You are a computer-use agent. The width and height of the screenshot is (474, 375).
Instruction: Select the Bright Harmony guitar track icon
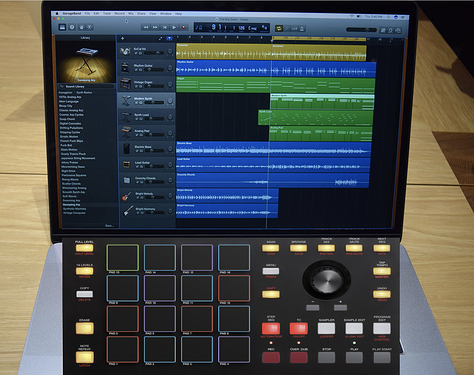127,211
